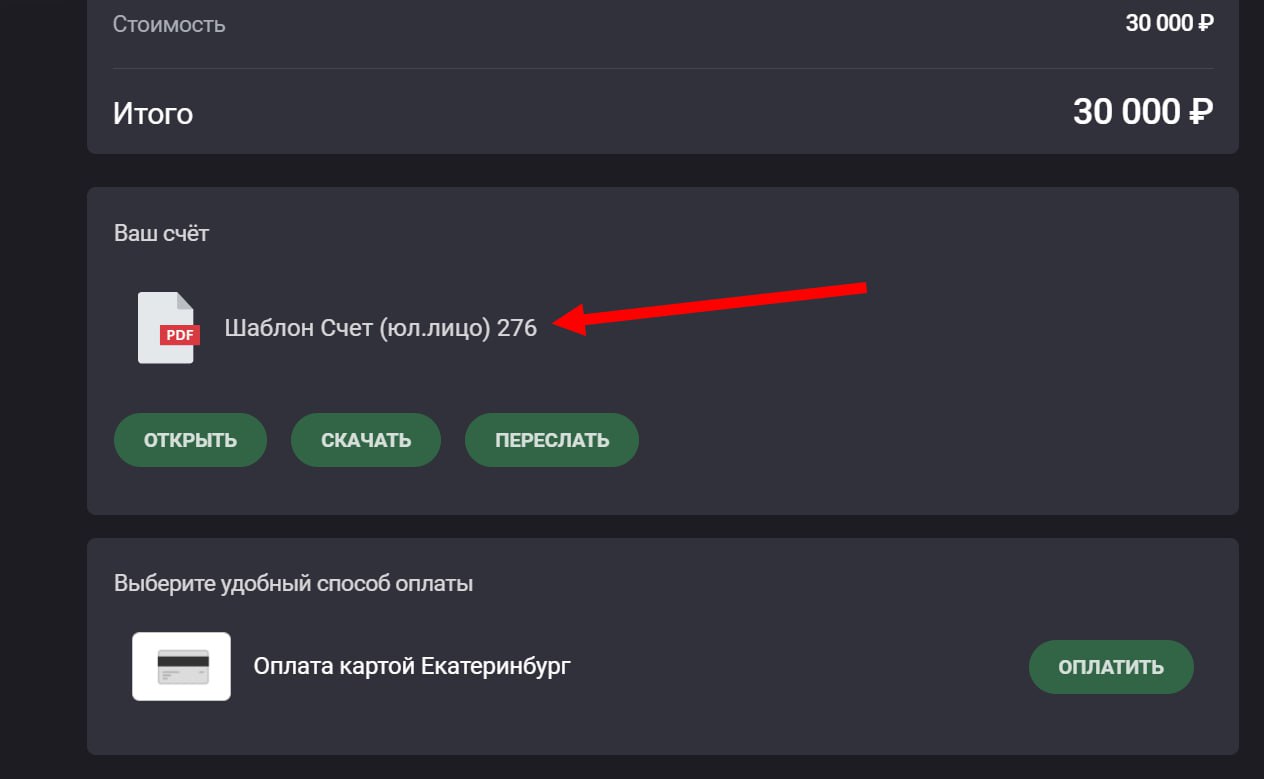Click the dark right margin strip
Screen dimensions: 1264x779
point(1251,400)
